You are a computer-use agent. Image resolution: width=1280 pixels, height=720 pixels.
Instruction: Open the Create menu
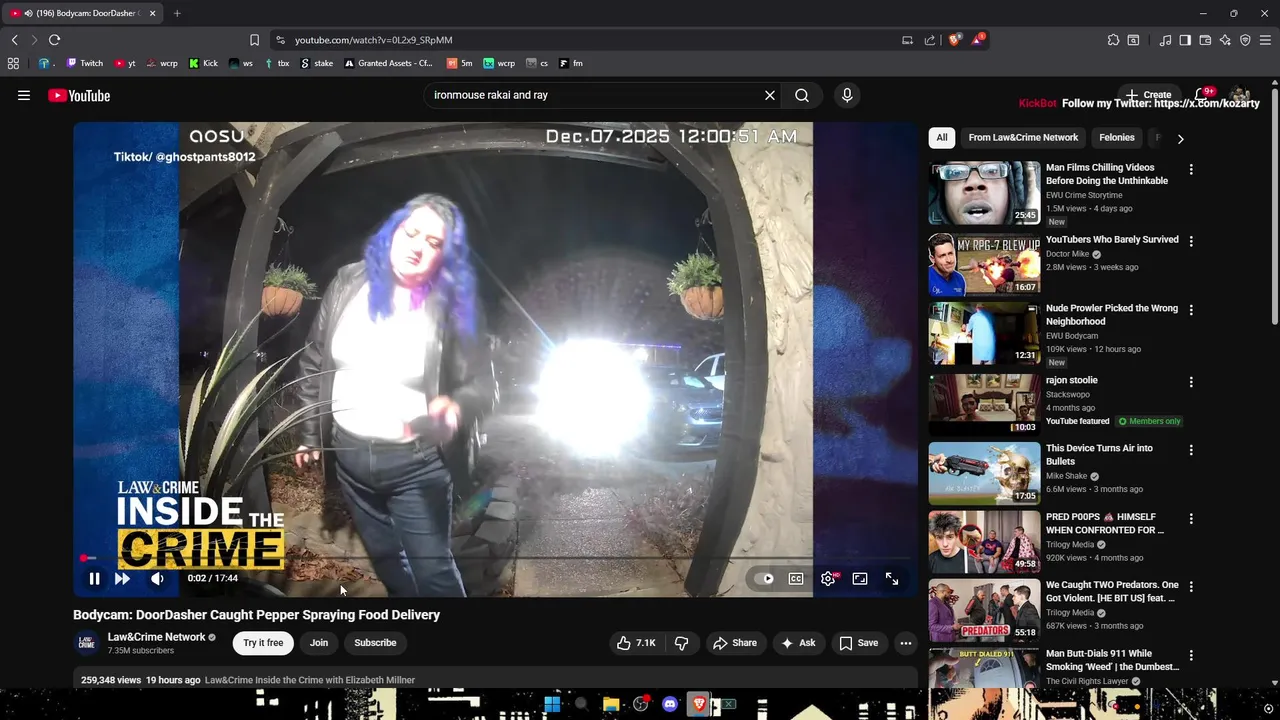click(1148, 95)
